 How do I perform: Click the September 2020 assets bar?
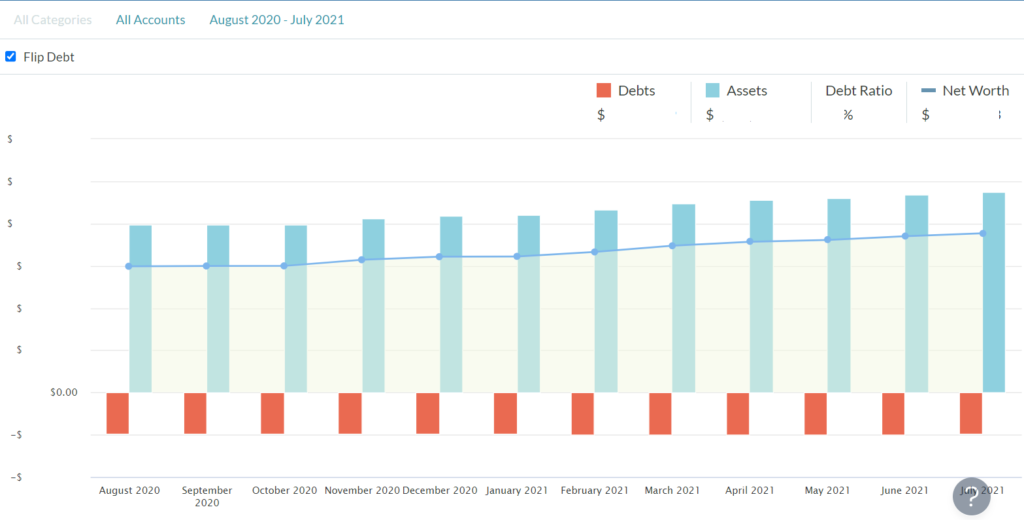218,309
